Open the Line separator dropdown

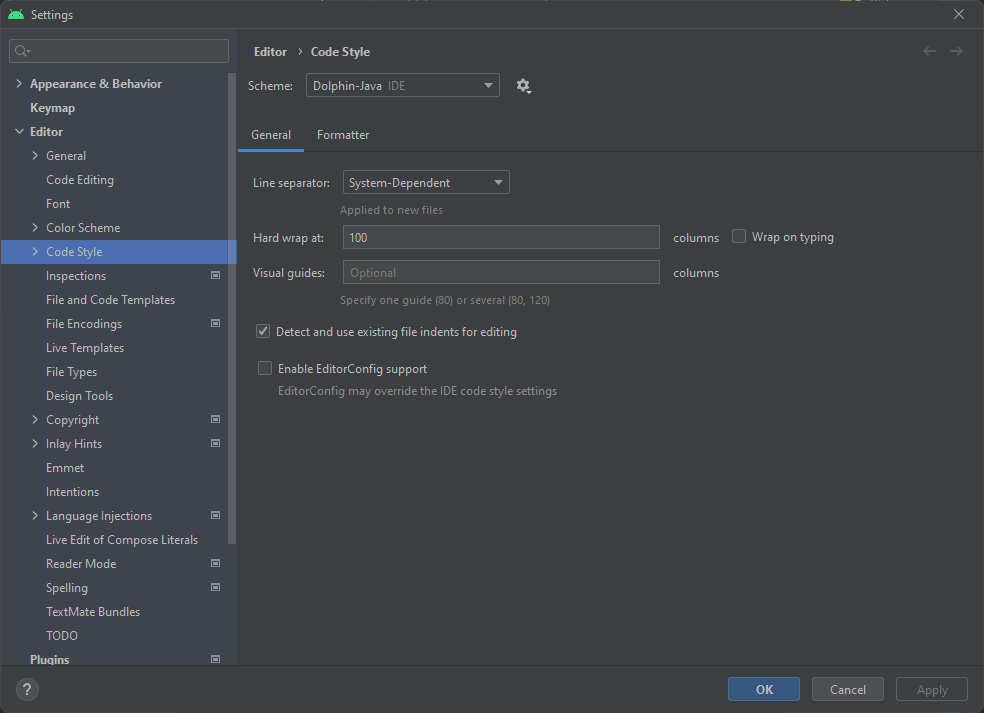pyautogui.click(x=426, y=183)
